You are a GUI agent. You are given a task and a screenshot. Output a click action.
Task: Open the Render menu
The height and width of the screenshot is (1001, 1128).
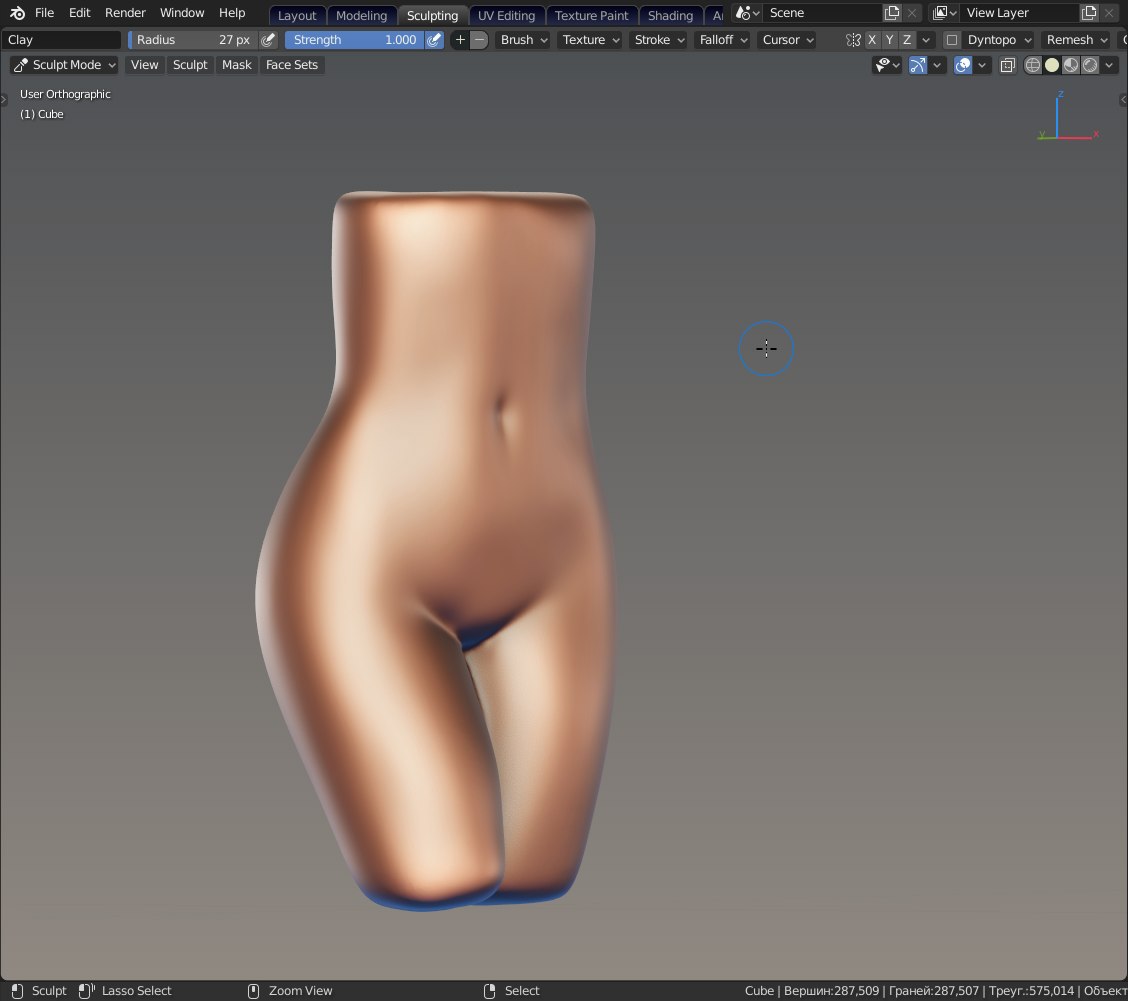[x=125, y=13]
